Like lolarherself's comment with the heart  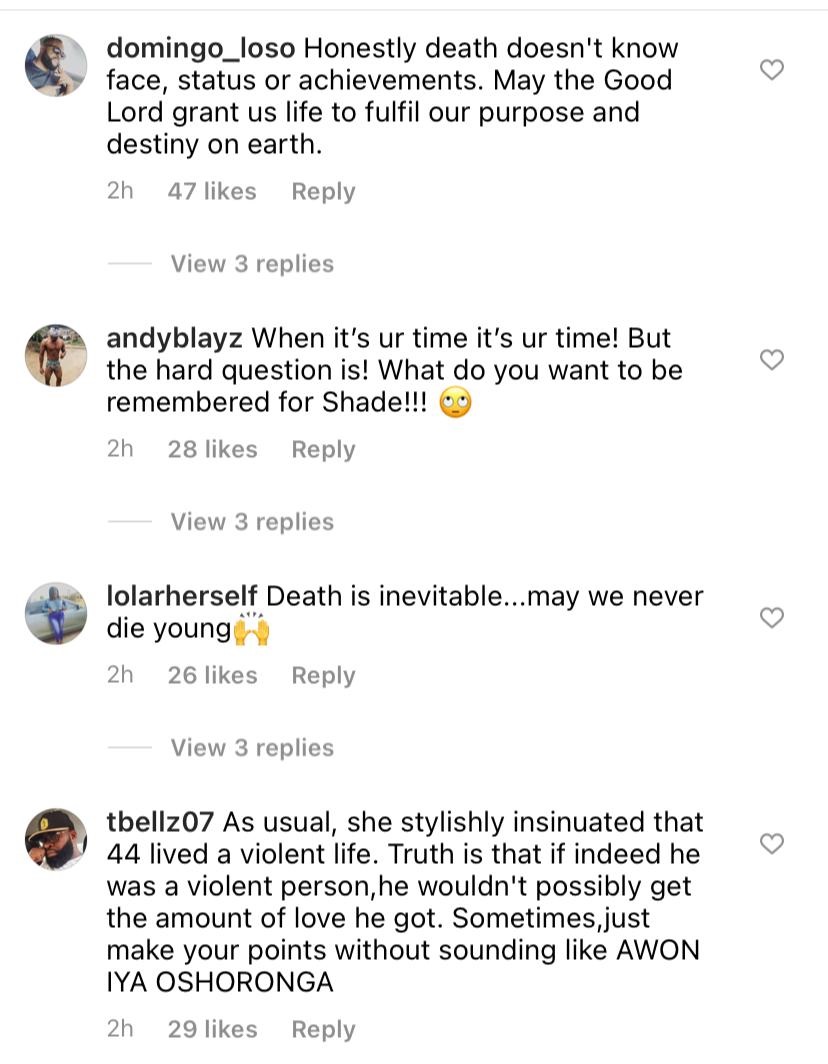coord(771,618)
